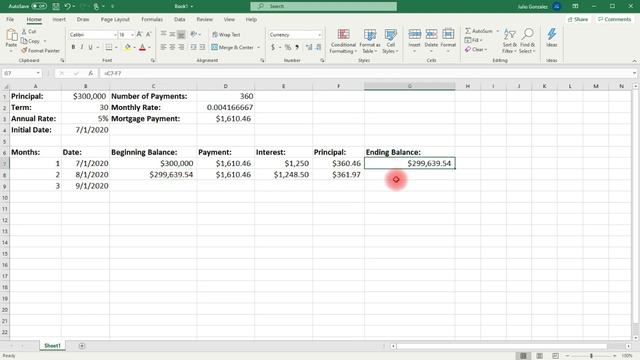Open Fill dropdown
The height and width of the screenshot is (360, 640).
[x=474, y=40]
